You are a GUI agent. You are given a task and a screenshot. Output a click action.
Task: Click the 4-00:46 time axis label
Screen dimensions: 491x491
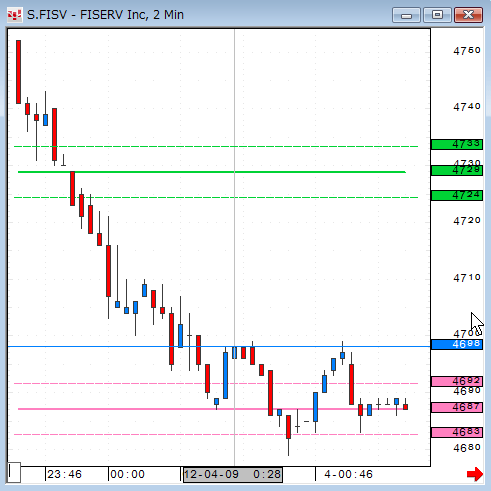click(x=348, y=474)
